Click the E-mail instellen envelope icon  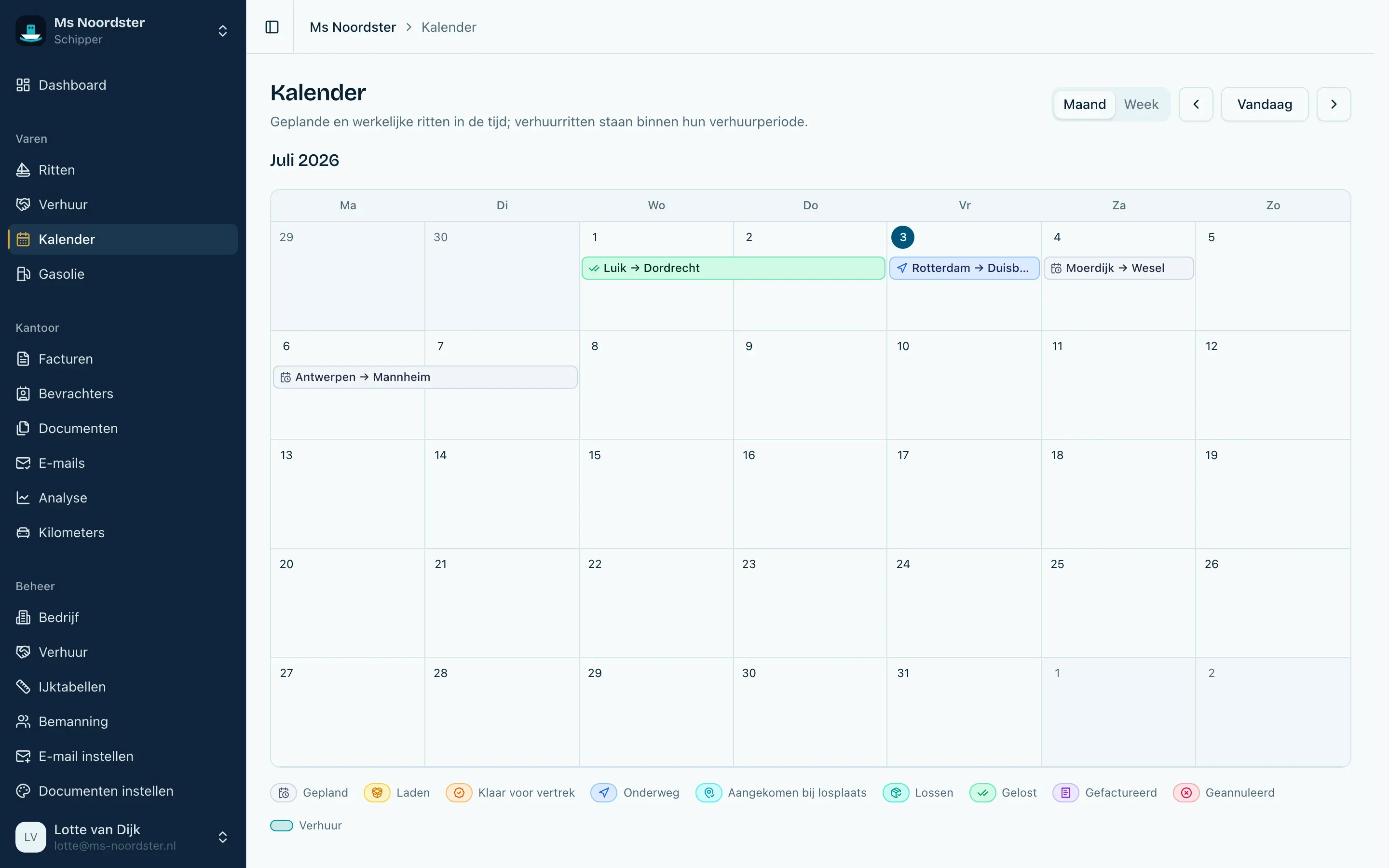(x=23, y=757)
